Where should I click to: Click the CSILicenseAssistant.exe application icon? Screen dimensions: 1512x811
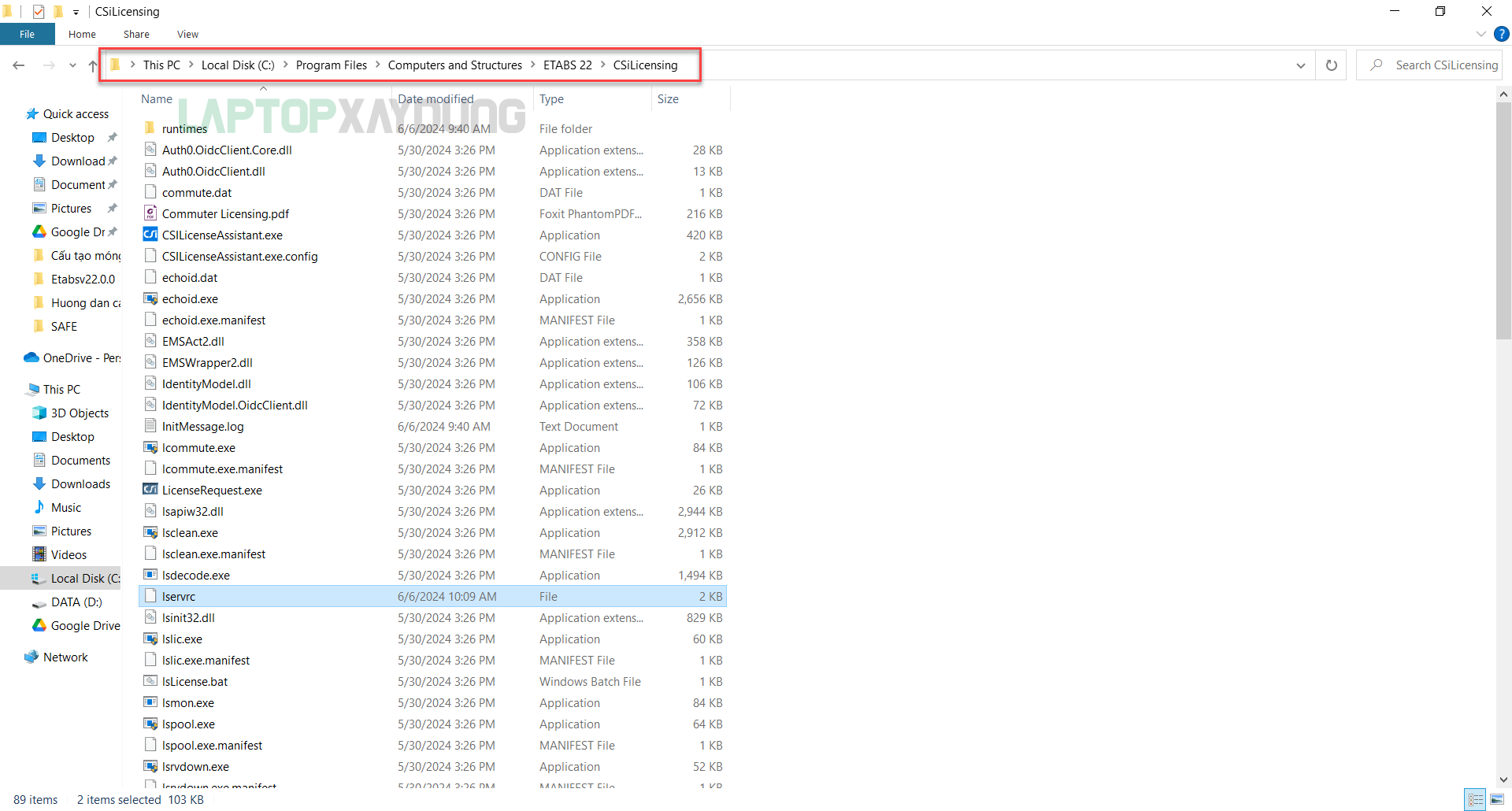click(150, 235)
